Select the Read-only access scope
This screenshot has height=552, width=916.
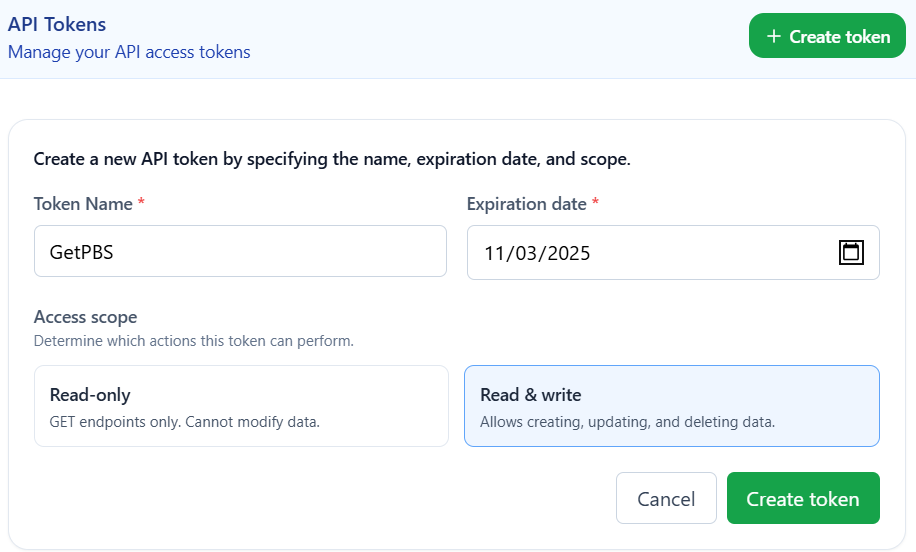[241, 406]
